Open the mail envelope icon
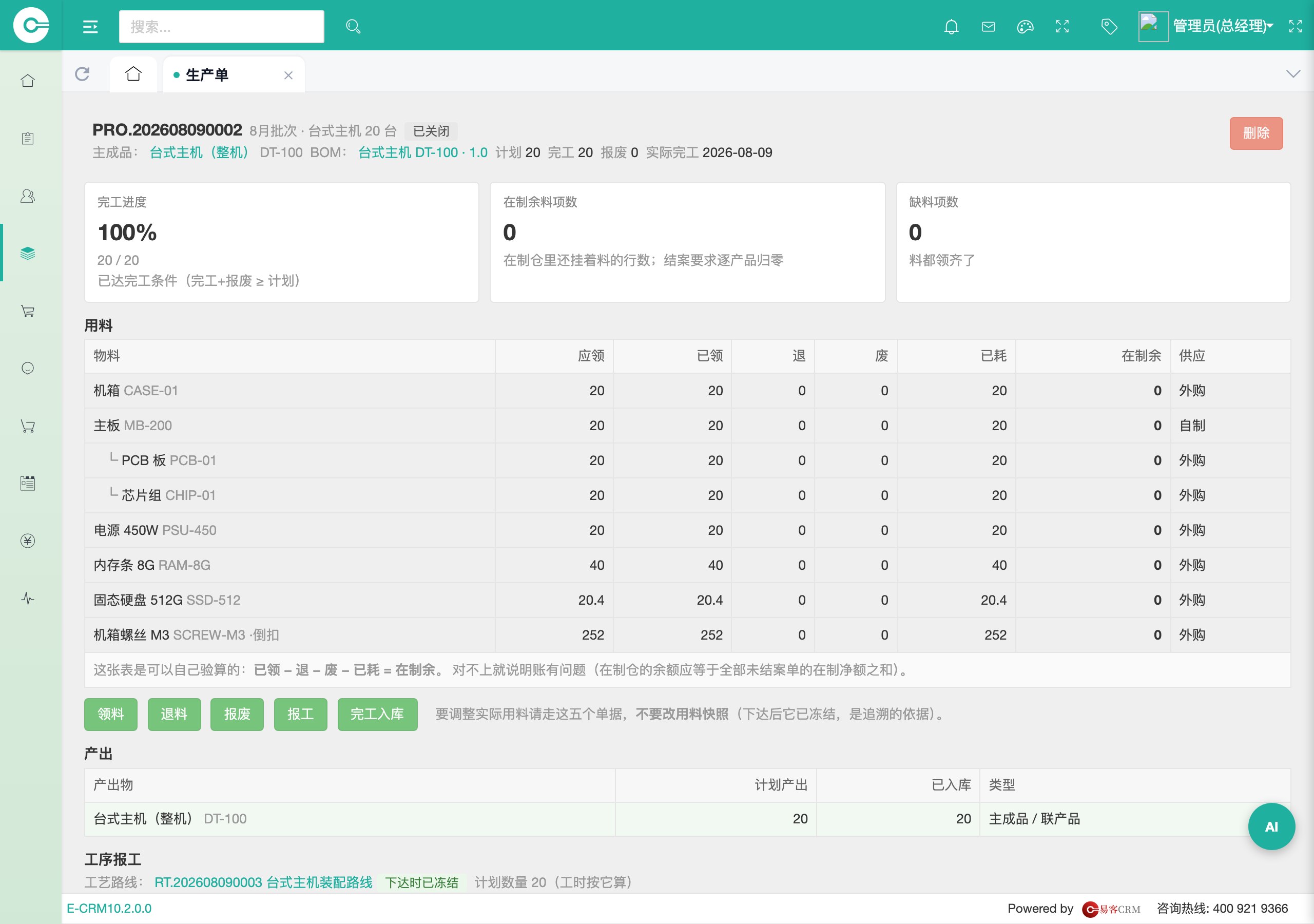The image size is (1314, 924). click(x=989, y=26)
